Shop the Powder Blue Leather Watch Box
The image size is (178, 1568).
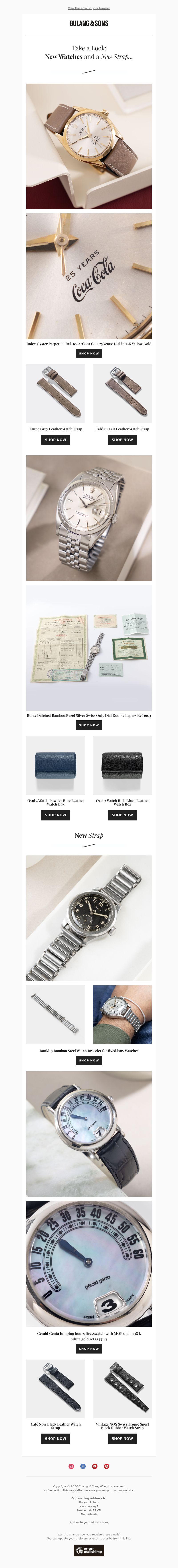pyautogui.click(x=55, y=814)
